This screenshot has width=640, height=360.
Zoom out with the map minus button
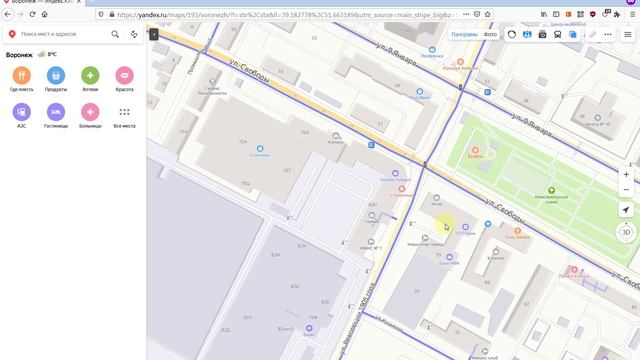click(x=626, y=190)
